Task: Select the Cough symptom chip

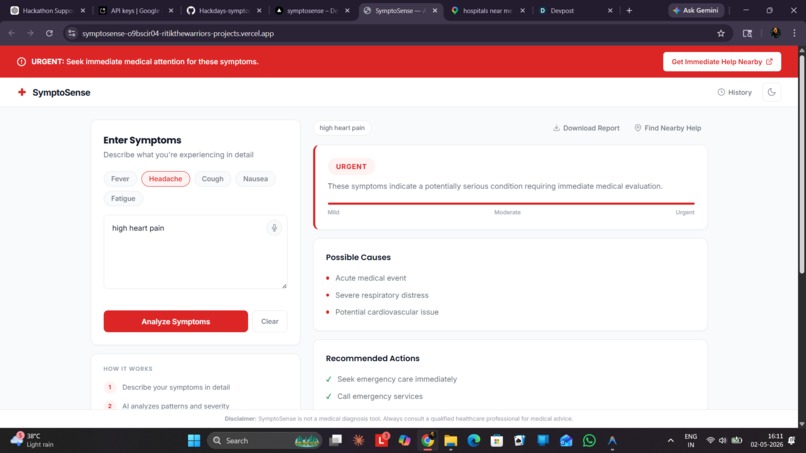Action: [212, 179]
